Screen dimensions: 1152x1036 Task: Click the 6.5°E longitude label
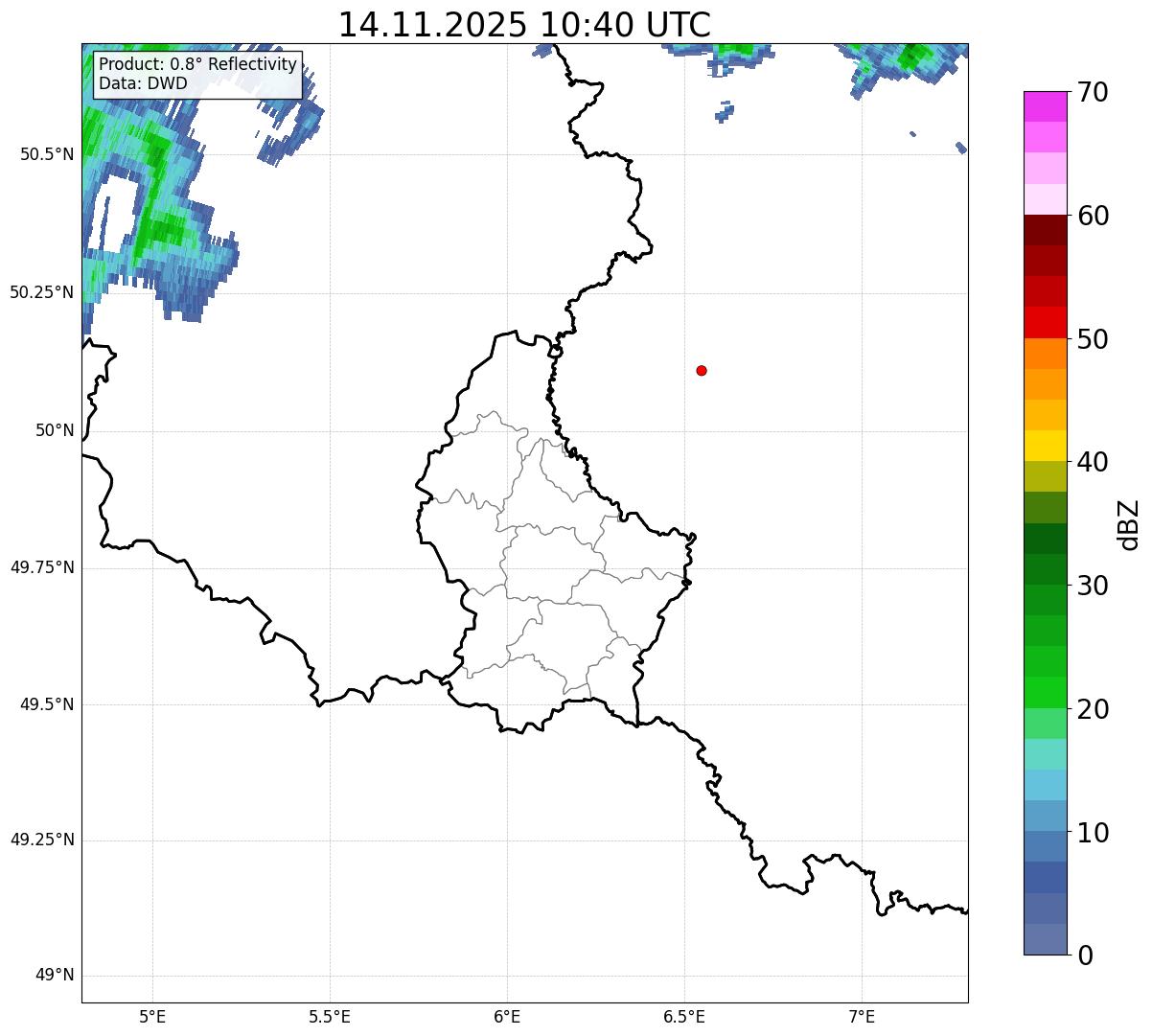coord(684,1016)
